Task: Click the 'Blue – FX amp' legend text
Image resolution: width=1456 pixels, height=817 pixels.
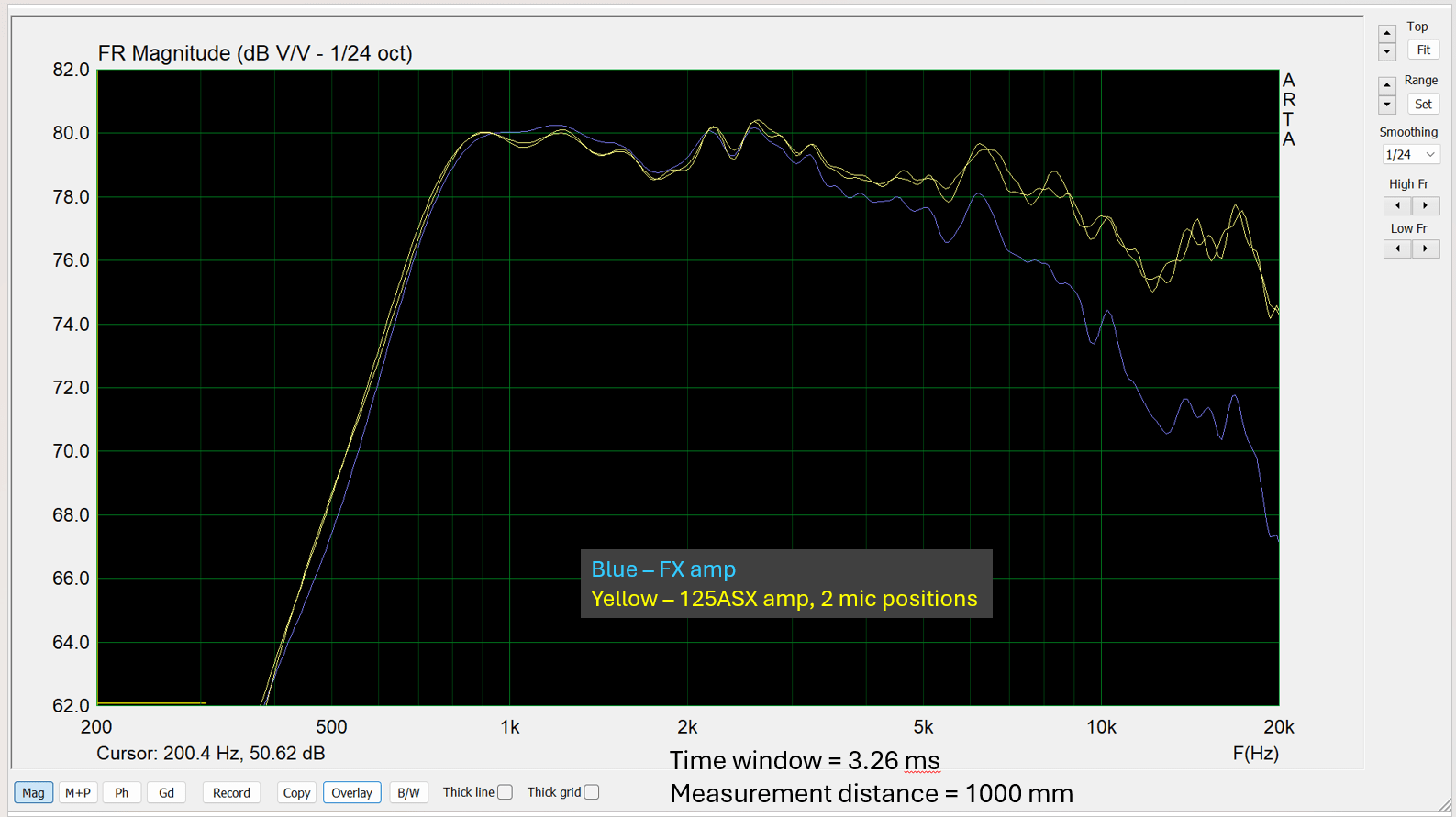Action: 663,569
